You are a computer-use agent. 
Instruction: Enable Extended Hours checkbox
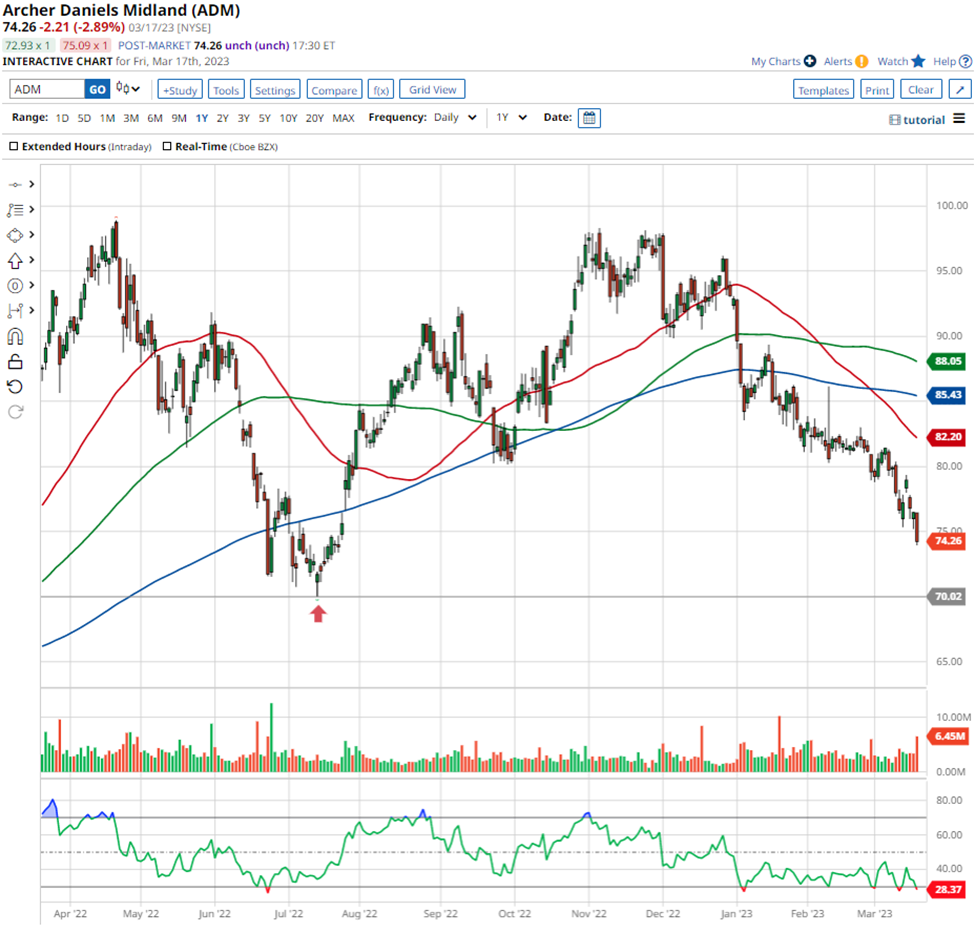14,146
